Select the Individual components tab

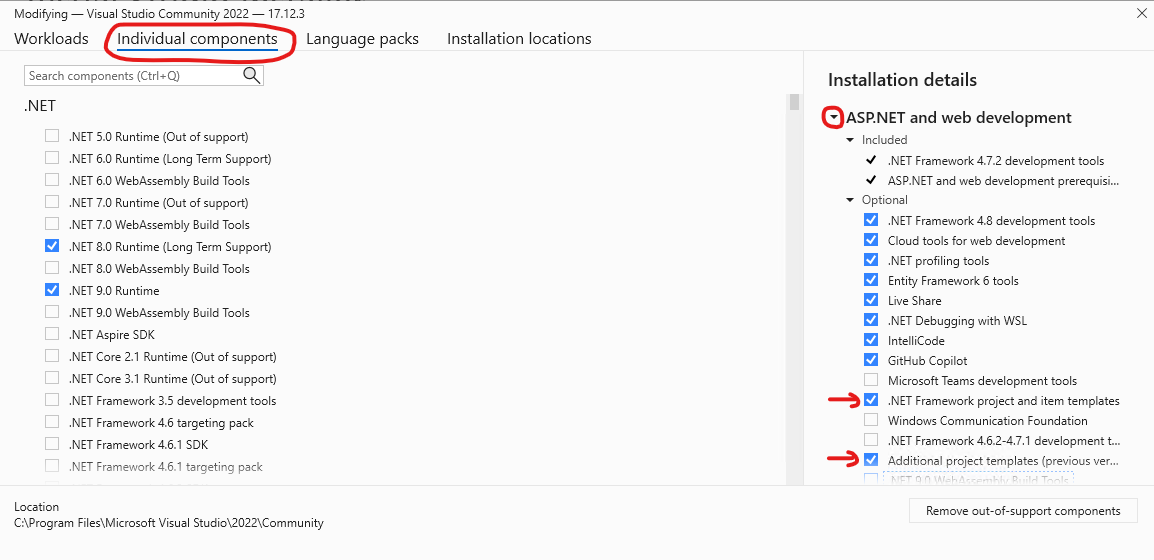tap(197, 38)
